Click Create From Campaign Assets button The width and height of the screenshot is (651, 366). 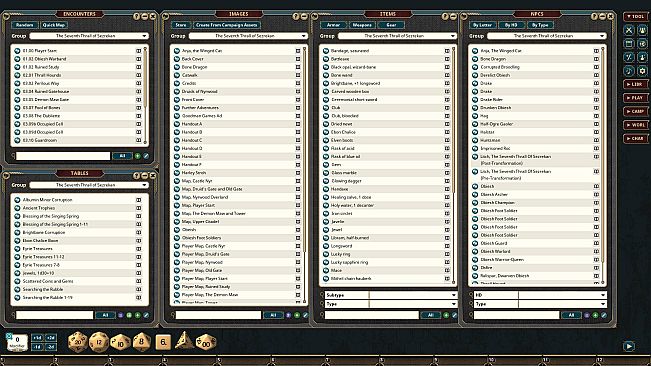227,25
